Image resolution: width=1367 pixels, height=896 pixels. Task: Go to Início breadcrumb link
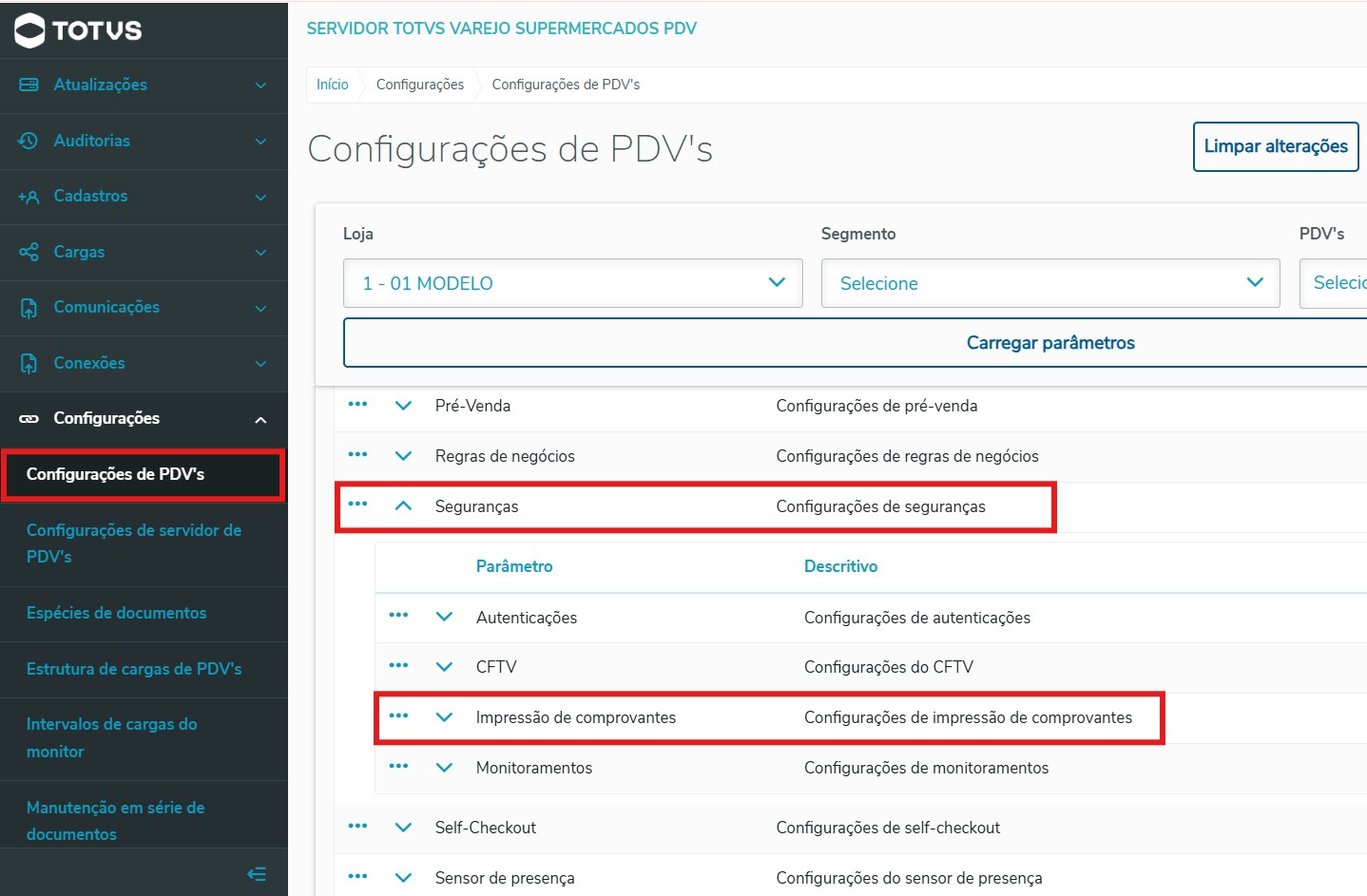point(332,85)
